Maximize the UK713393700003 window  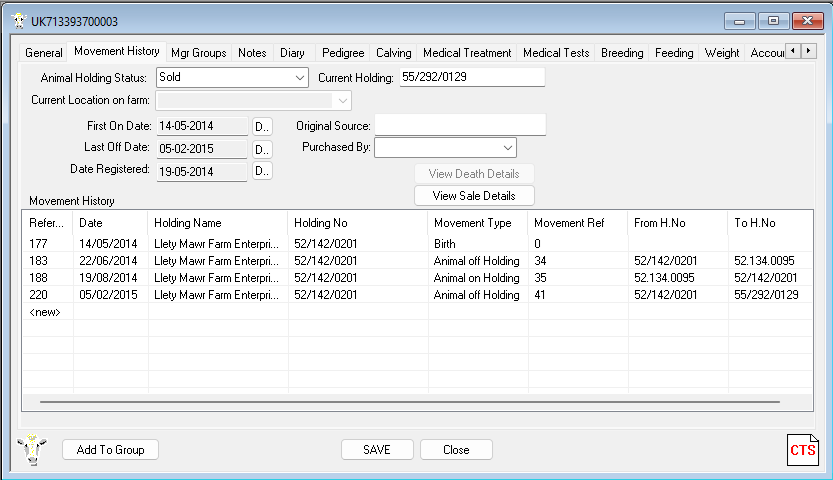774,21
